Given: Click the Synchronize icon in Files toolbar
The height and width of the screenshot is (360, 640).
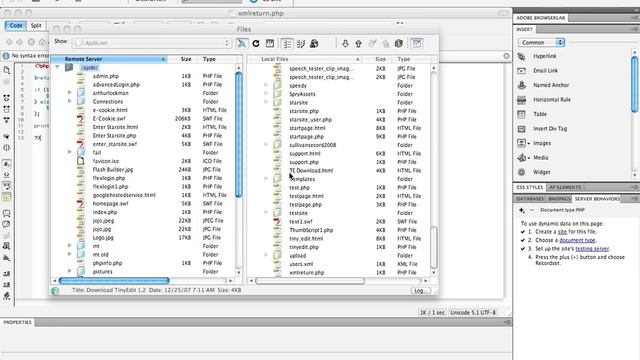Looking at the screenshot, I should (399, 43).
